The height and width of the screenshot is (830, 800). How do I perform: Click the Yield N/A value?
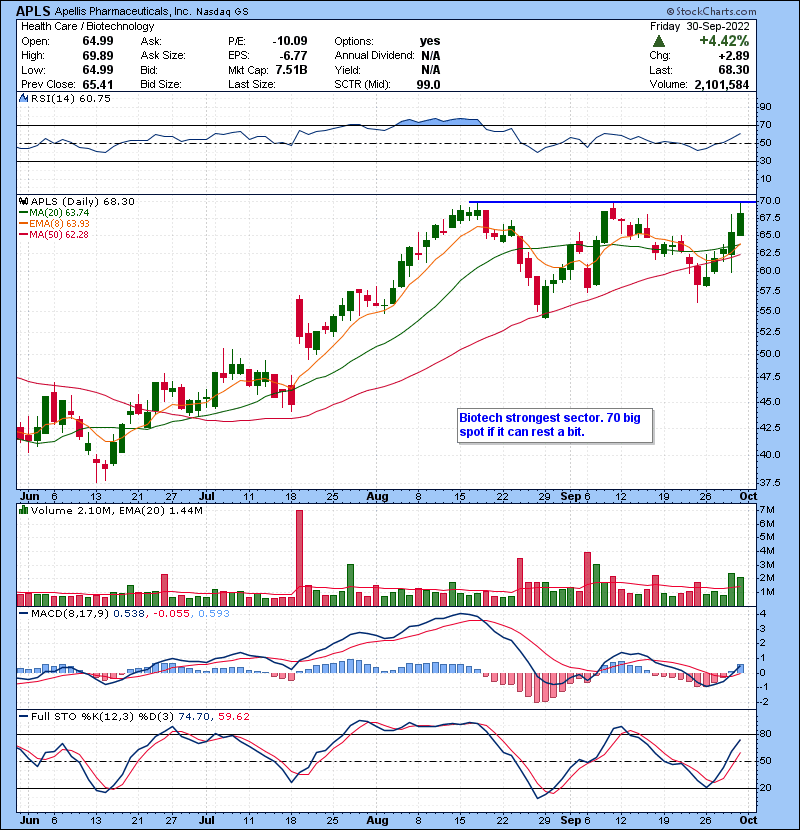click(431, 70)
